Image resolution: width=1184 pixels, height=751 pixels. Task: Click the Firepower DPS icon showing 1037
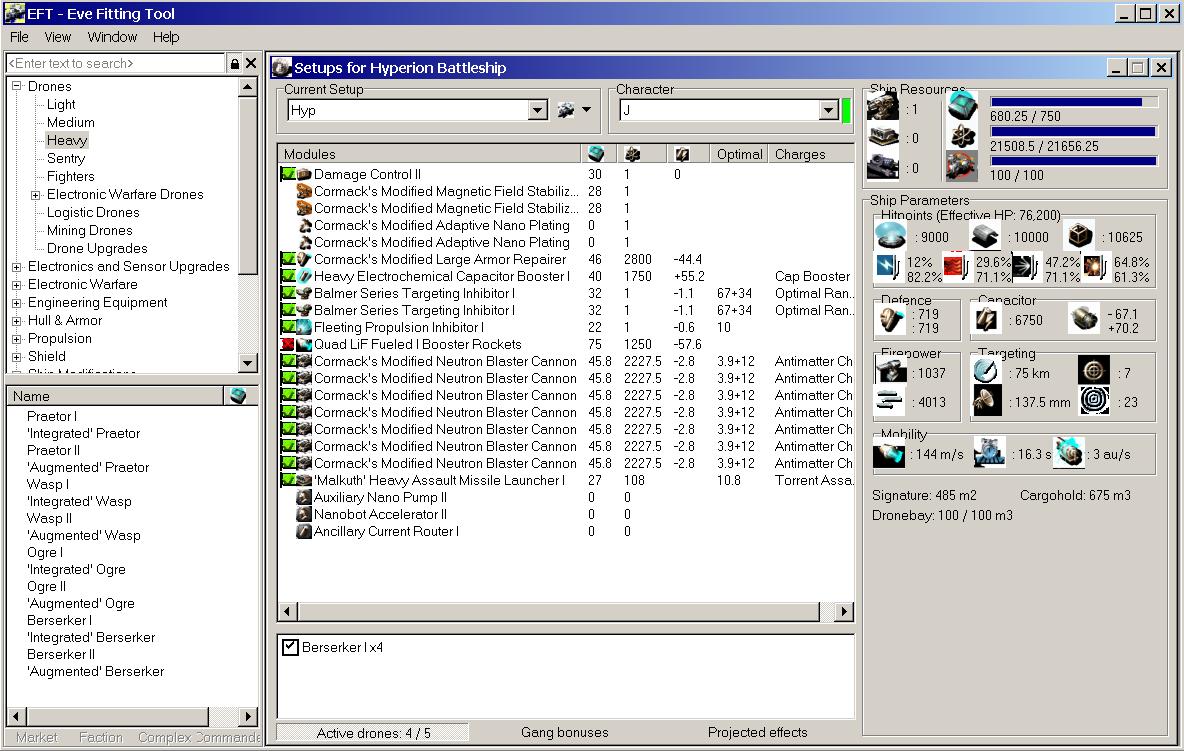(x=891, y=372)
